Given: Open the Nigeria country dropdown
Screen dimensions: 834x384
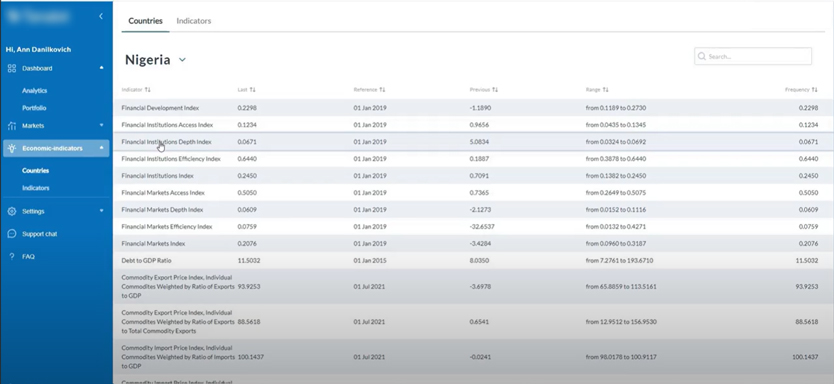Looking at the screenshot, I should (x=182, y=60).
